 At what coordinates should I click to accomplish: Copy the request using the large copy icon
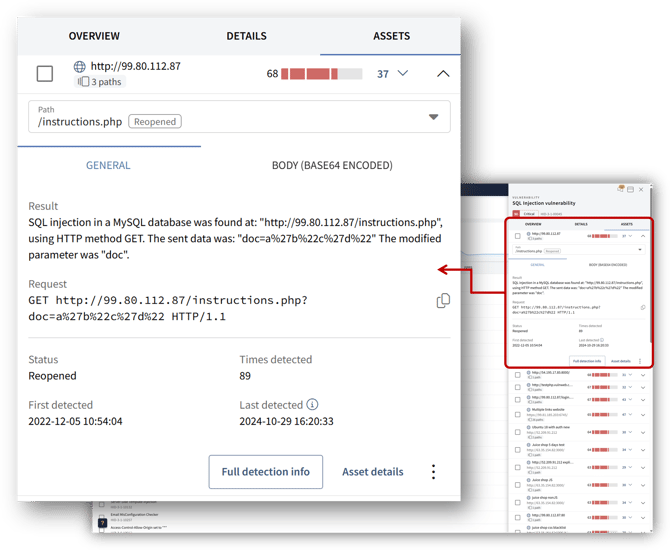point(443,301)
